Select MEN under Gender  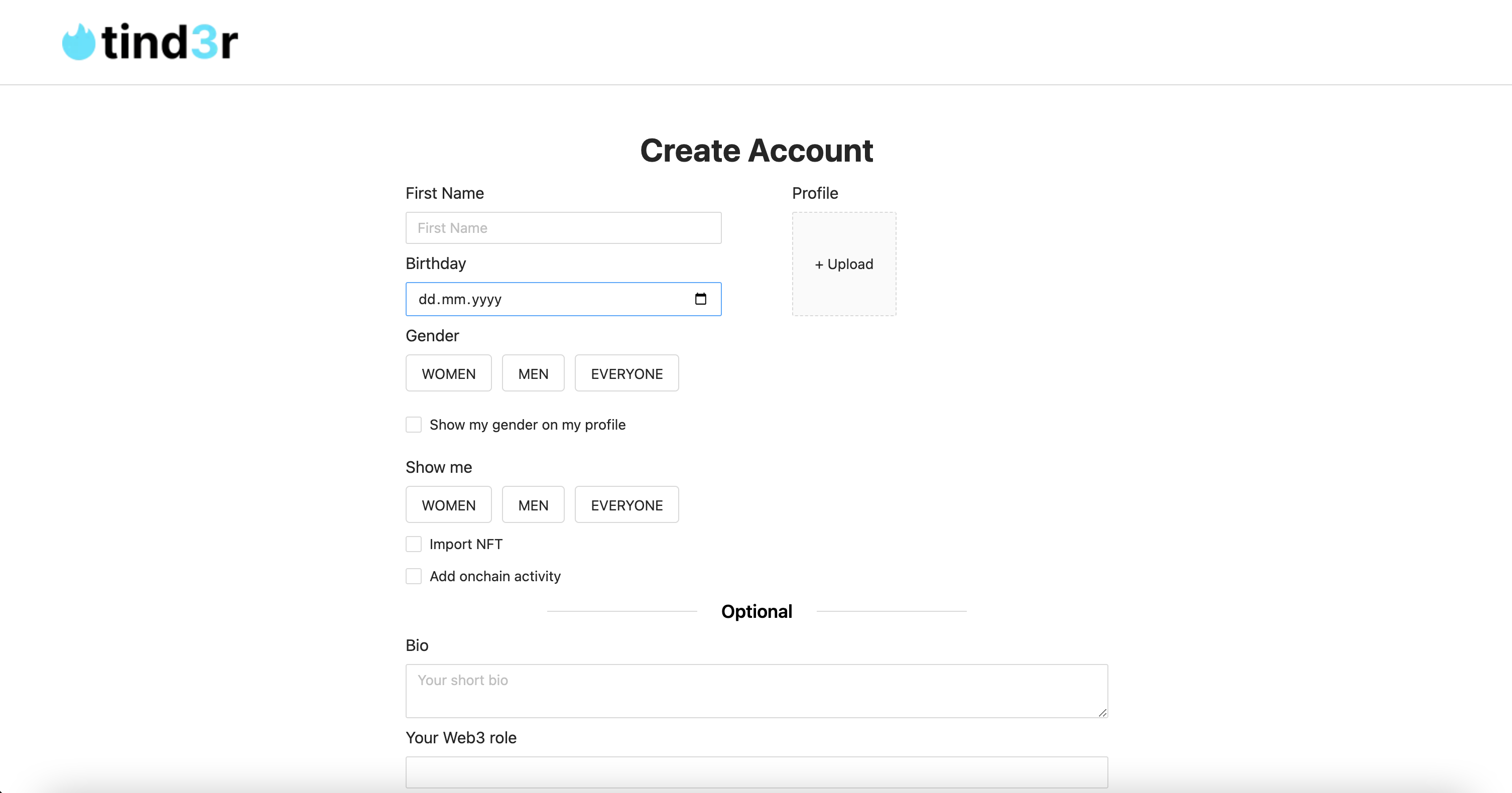533,373
